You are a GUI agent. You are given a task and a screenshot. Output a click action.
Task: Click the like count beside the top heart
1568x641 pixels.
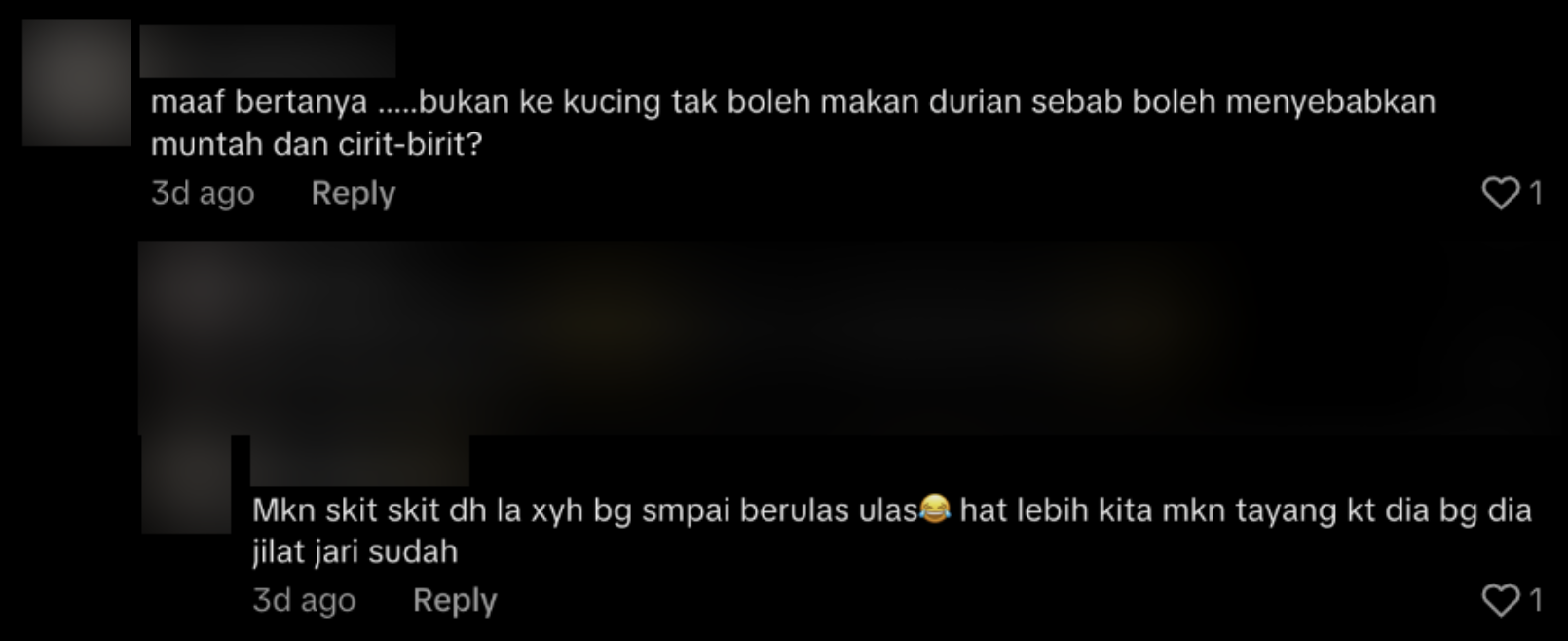pyautogui.click(x=1536, y=193)
